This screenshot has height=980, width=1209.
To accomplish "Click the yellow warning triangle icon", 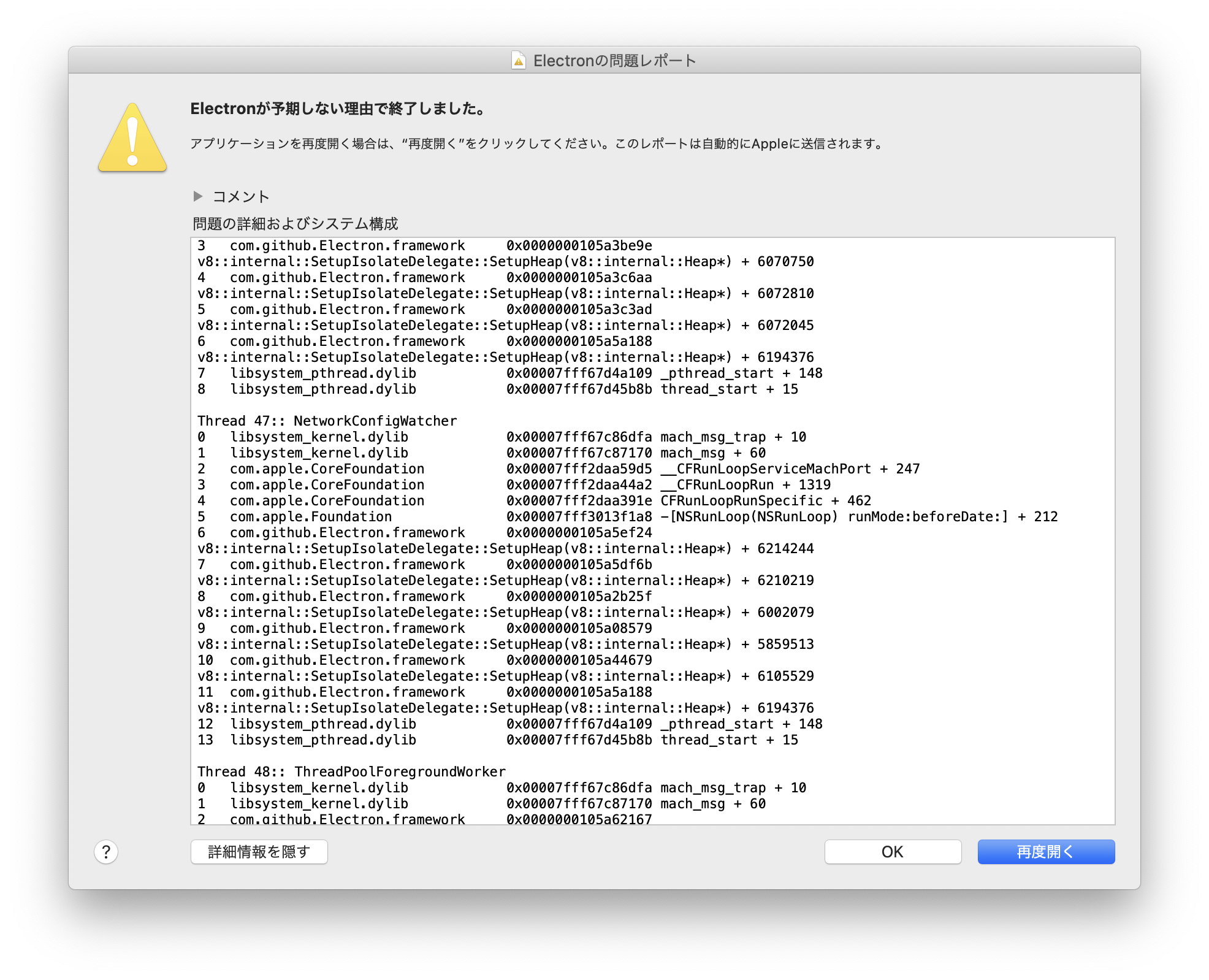I will (132, 137).
